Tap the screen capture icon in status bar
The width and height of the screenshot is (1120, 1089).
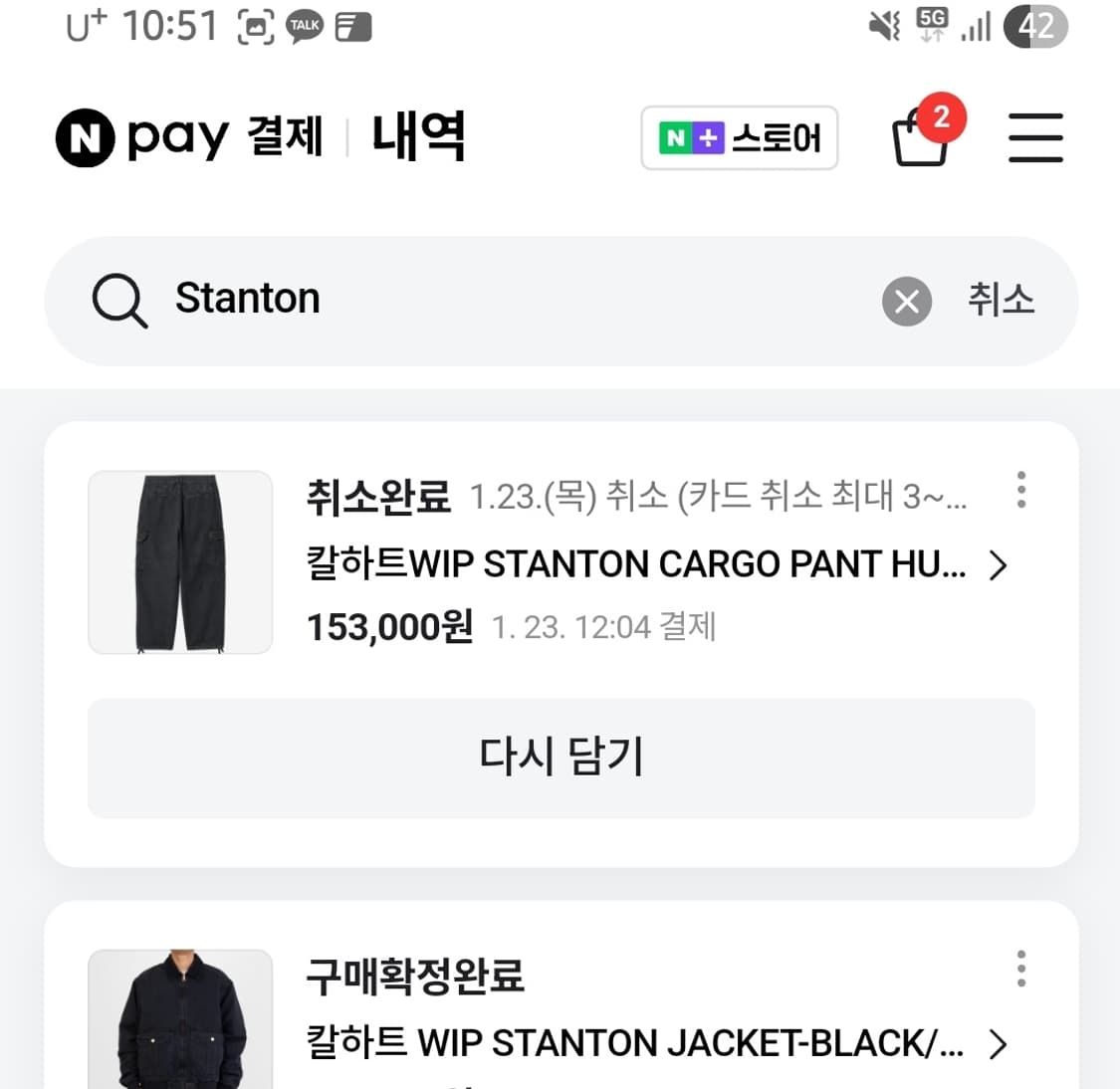[255, 26]
